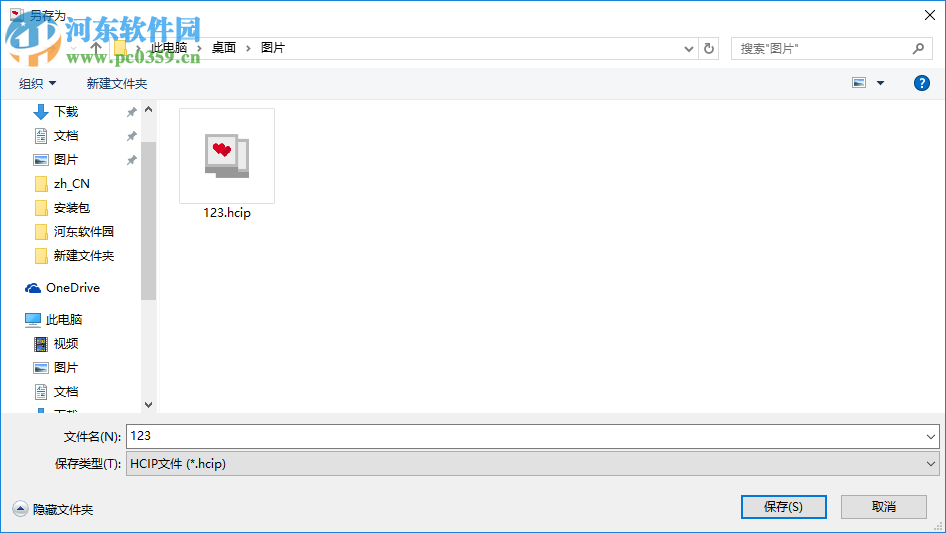Click the change view layout icon
The height and width of the screenshot is (533, 946).
[x=859, y=83]
